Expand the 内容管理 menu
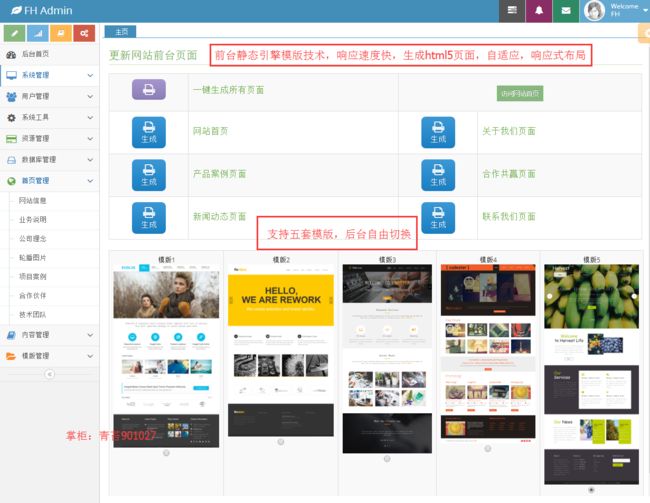 [x=50, y=335]
